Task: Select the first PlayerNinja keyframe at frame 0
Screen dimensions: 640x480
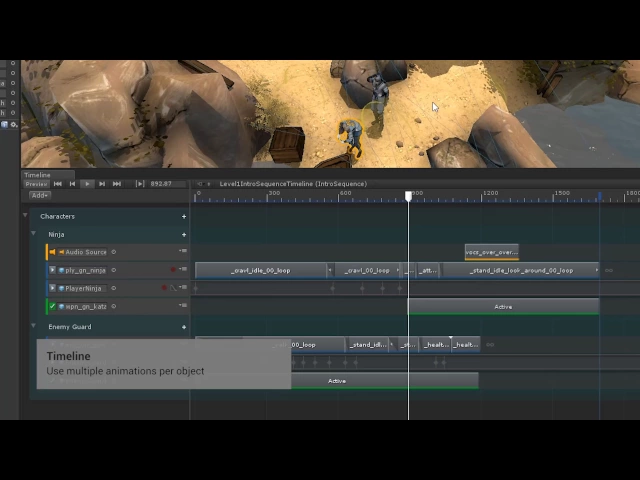Action: coord(196,288)
